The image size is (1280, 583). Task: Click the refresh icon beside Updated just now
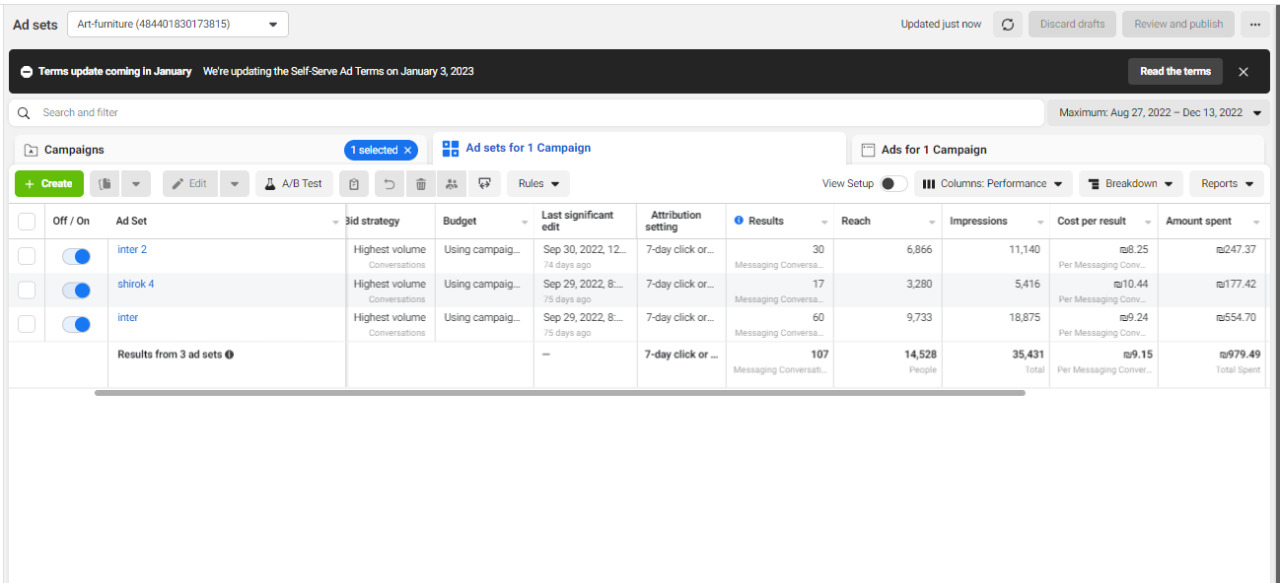[1007, 25]
